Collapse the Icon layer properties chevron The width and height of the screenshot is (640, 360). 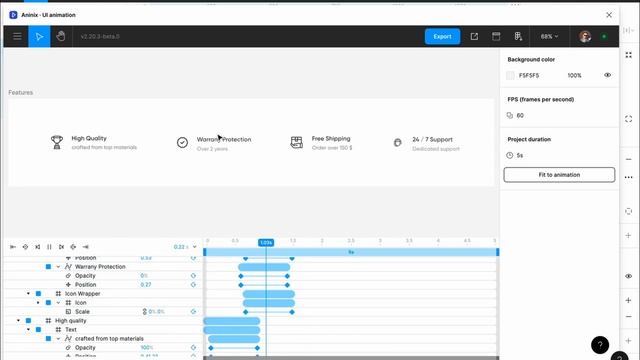tap(58, 303)
